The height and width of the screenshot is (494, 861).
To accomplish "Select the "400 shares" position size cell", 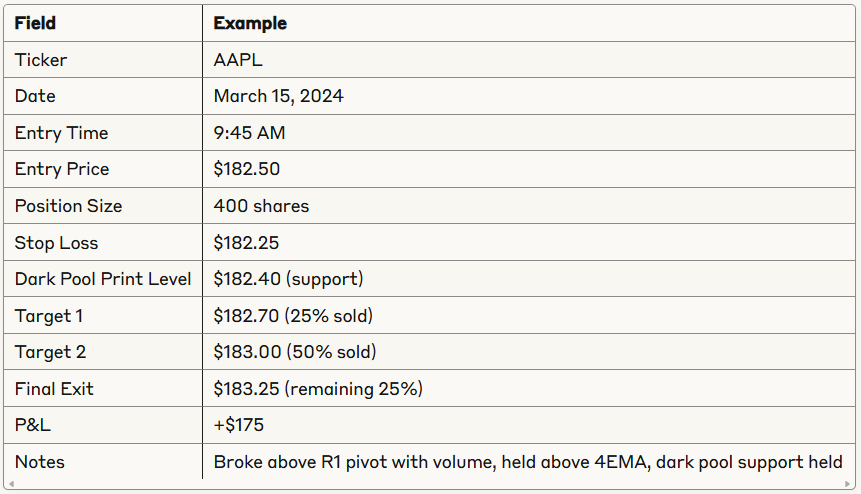I will [x=261, y=206].
